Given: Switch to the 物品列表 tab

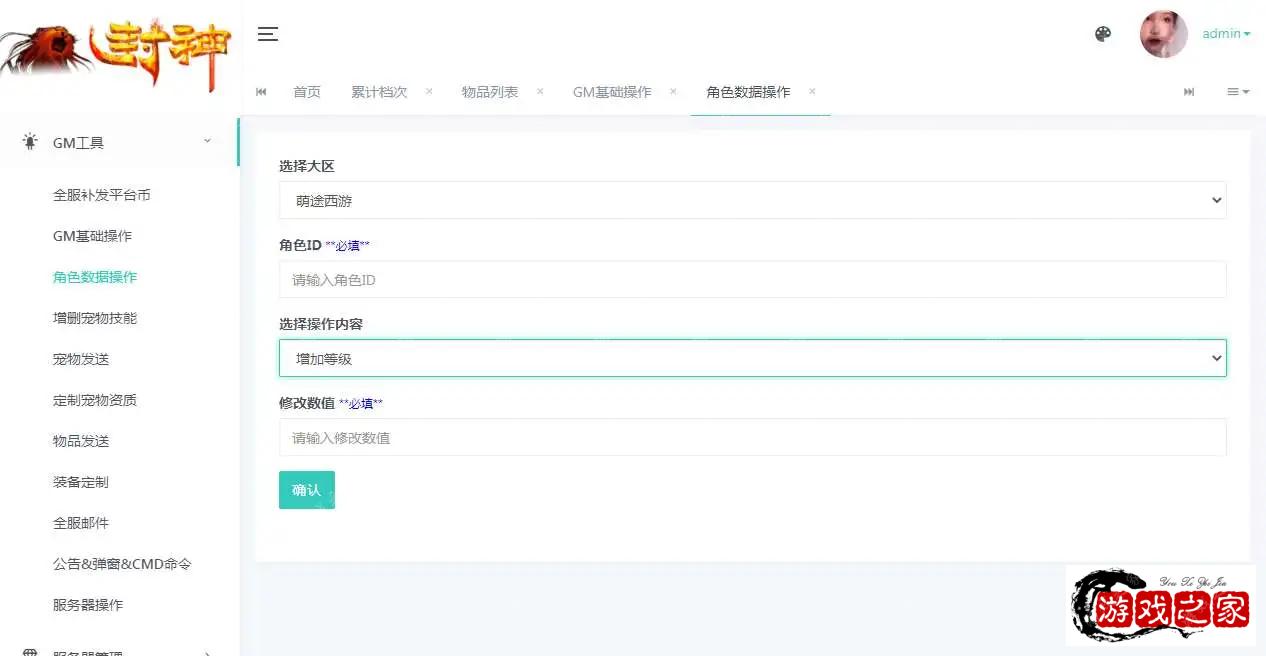Looking at the screenshot, I should 489,92.
